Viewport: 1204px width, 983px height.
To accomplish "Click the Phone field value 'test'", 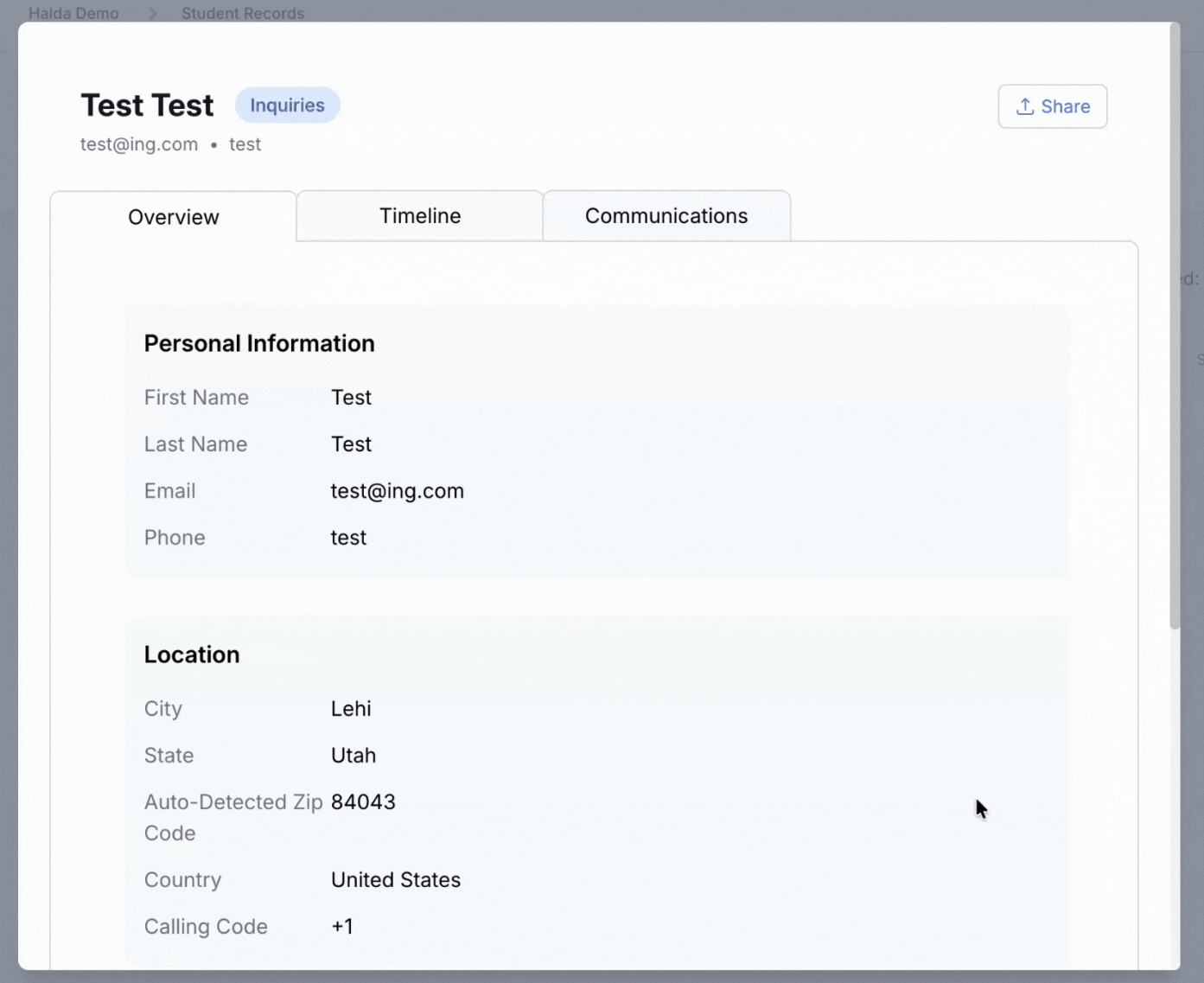I will [x=348, y=538].
